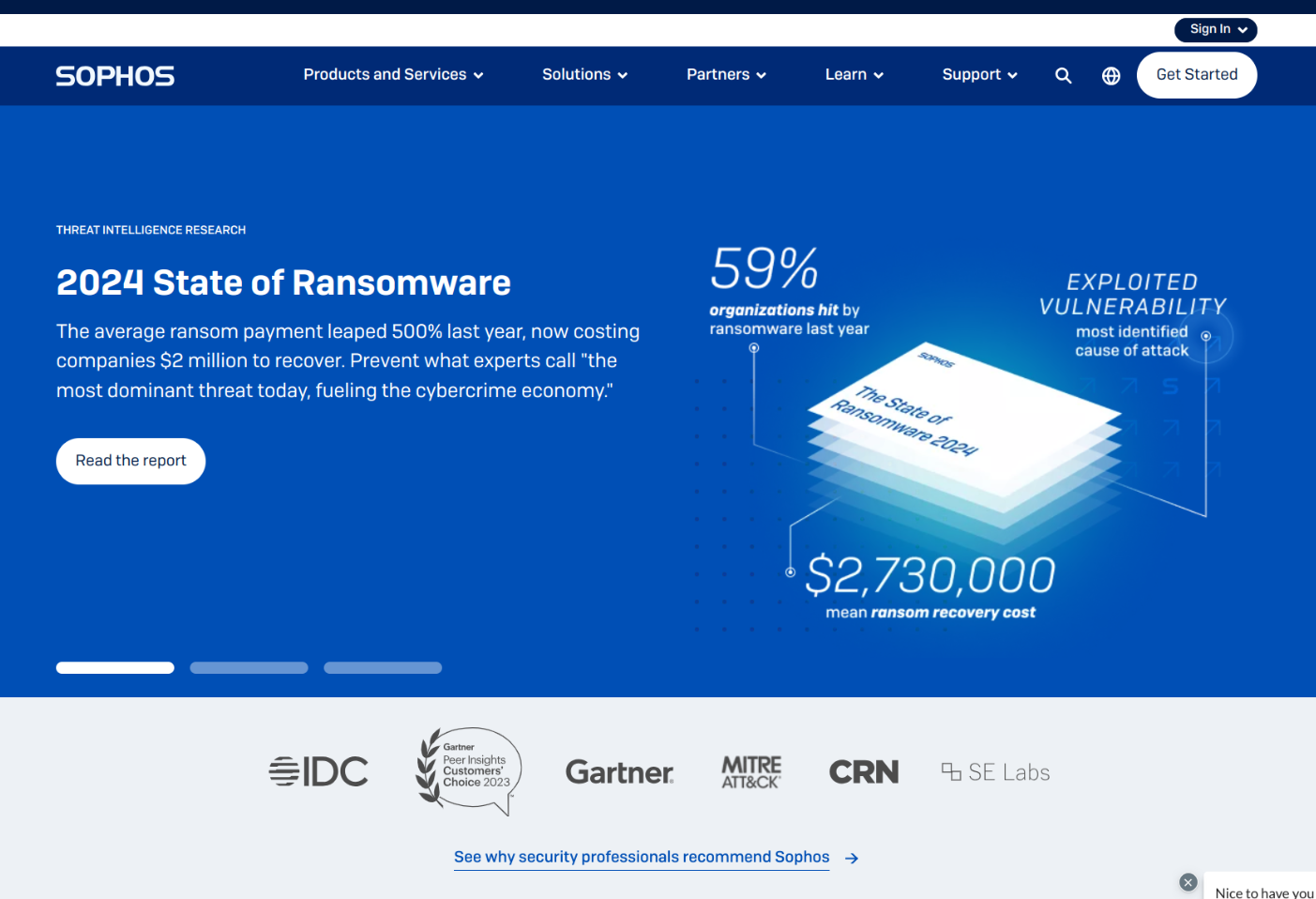Click the Sophos logo

(x=114, y=76)
